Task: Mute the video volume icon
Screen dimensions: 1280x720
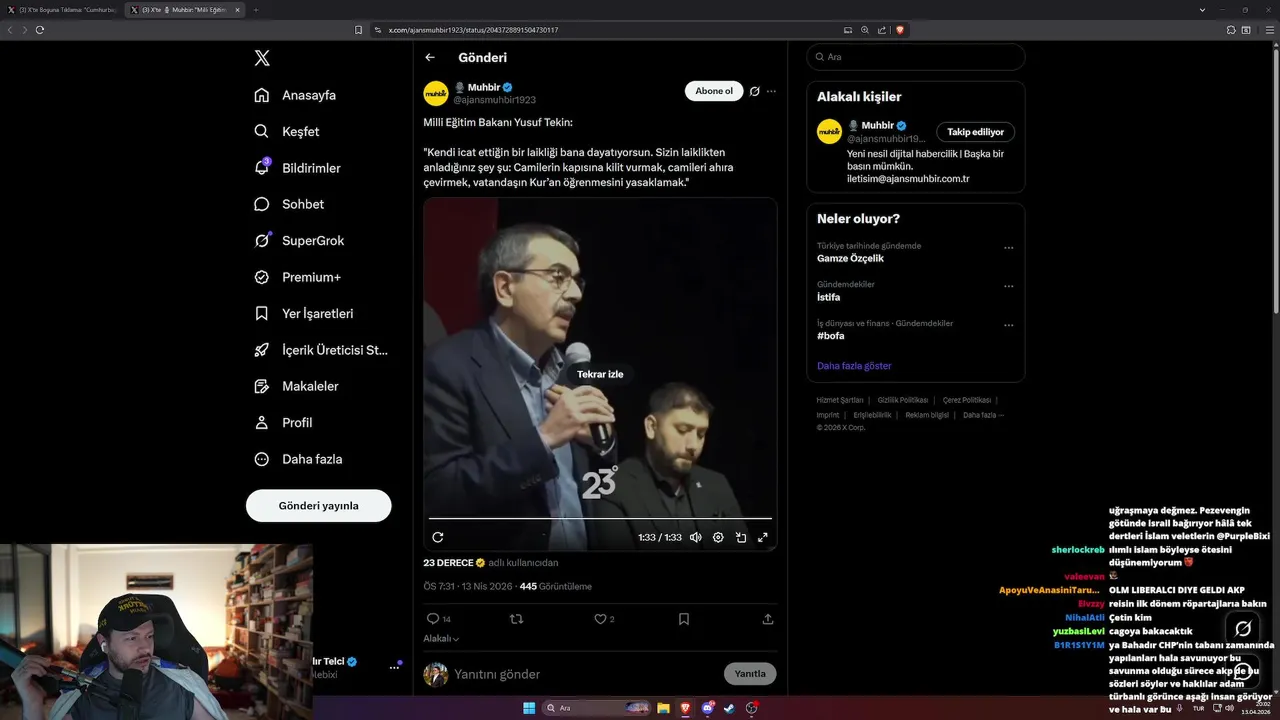Action: 695,537
